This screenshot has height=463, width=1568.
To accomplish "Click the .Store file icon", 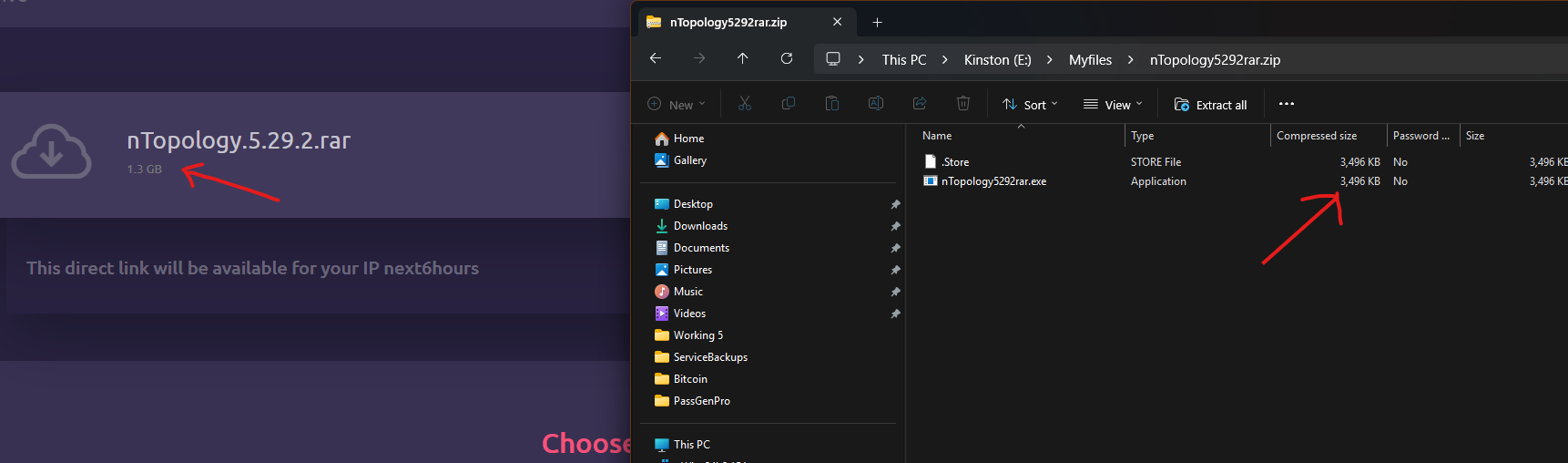I will pos(930,161).
